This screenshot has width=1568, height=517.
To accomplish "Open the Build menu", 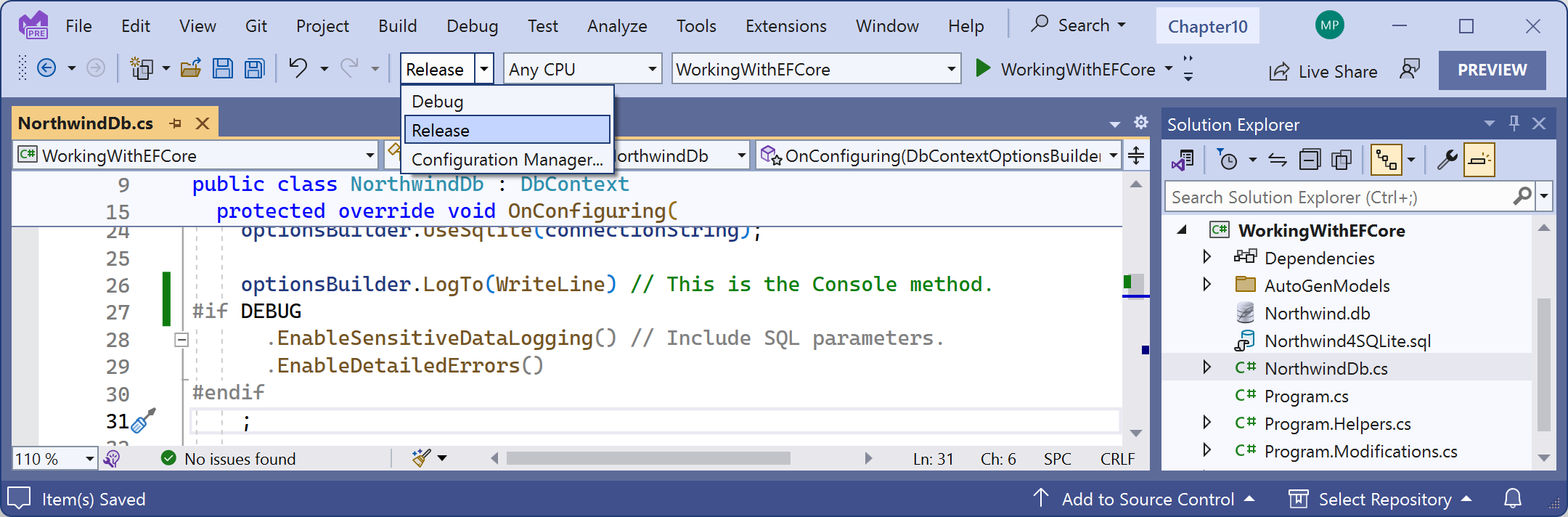I will 397,26.
